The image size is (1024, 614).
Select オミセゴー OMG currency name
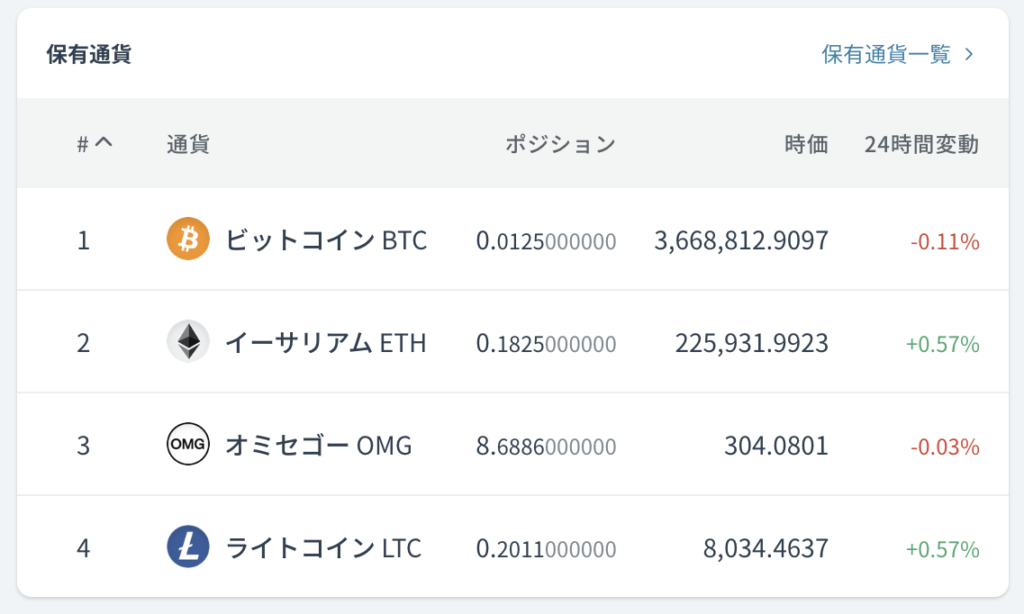(319, 445)
